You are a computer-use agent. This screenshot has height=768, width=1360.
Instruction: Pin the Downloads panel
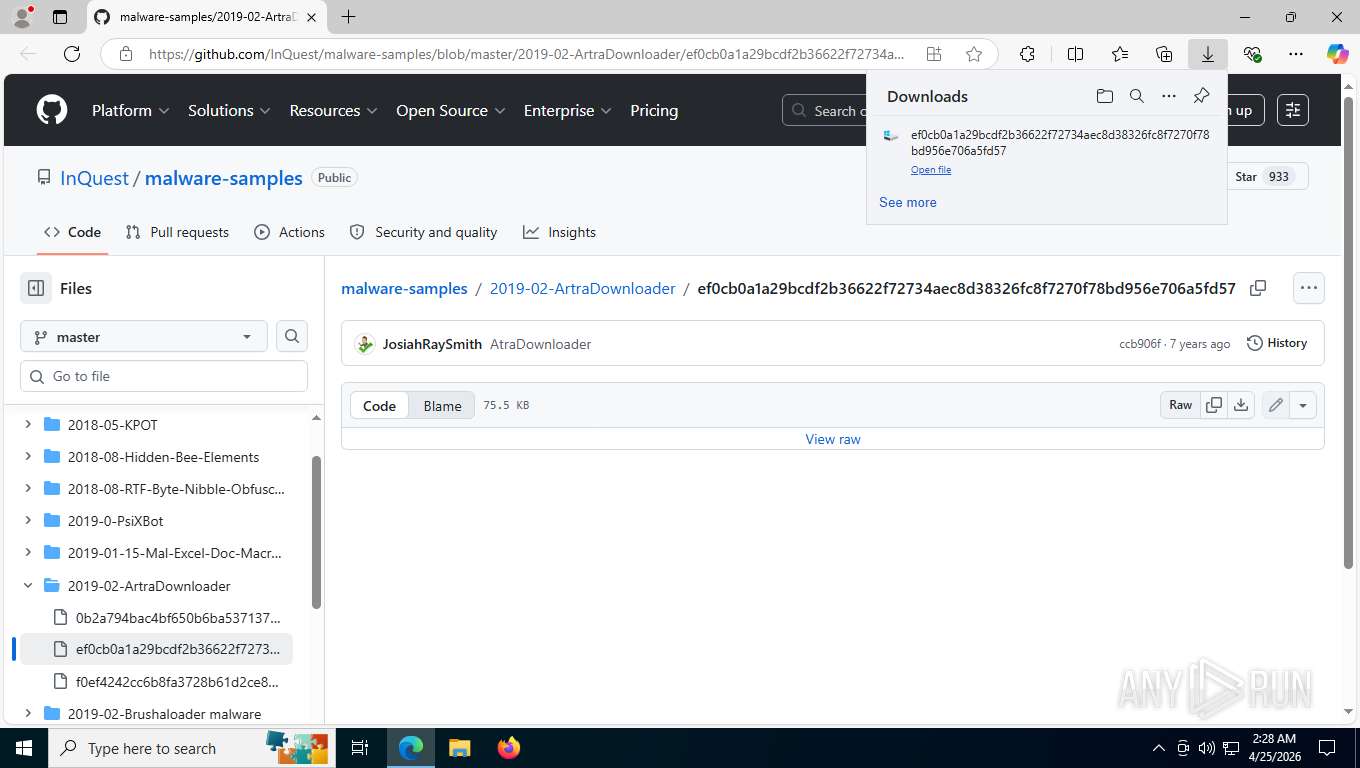1201,96
